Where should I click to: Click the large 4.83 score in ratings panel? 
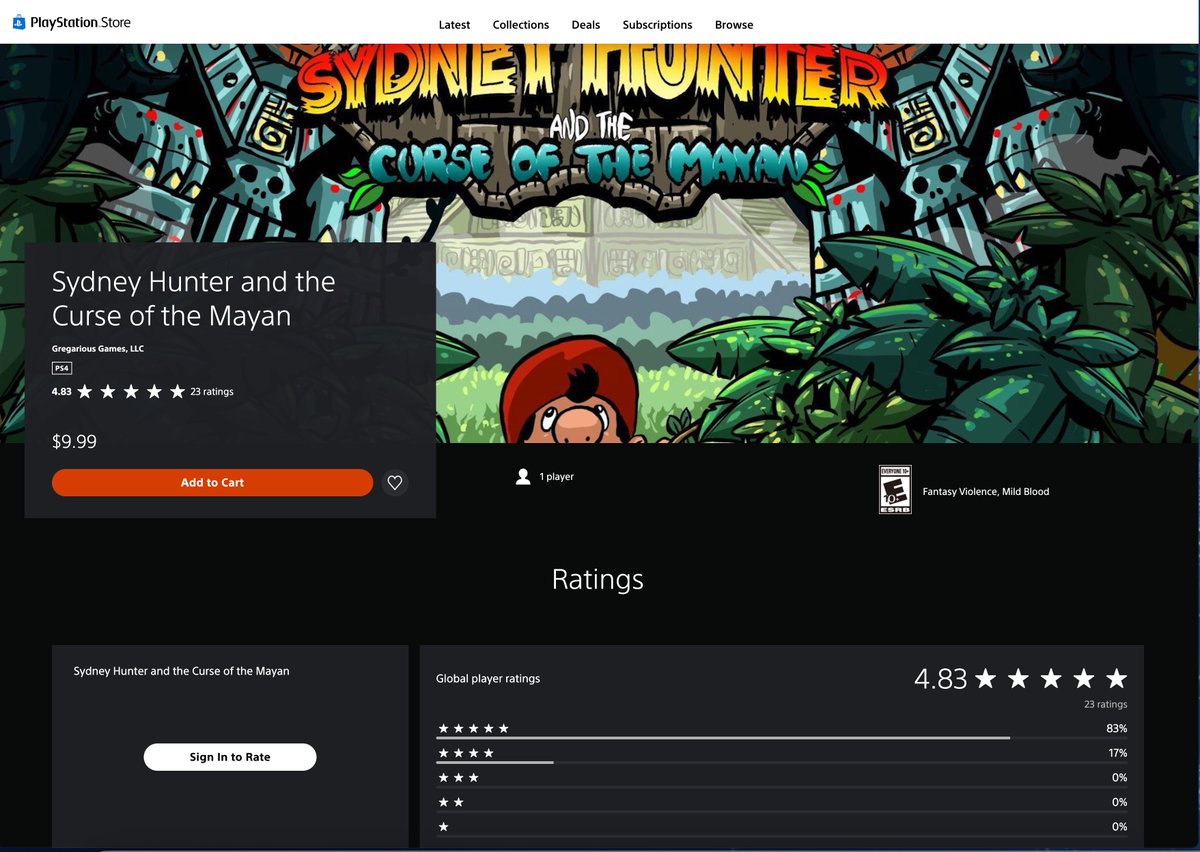(x=941, y=679)
